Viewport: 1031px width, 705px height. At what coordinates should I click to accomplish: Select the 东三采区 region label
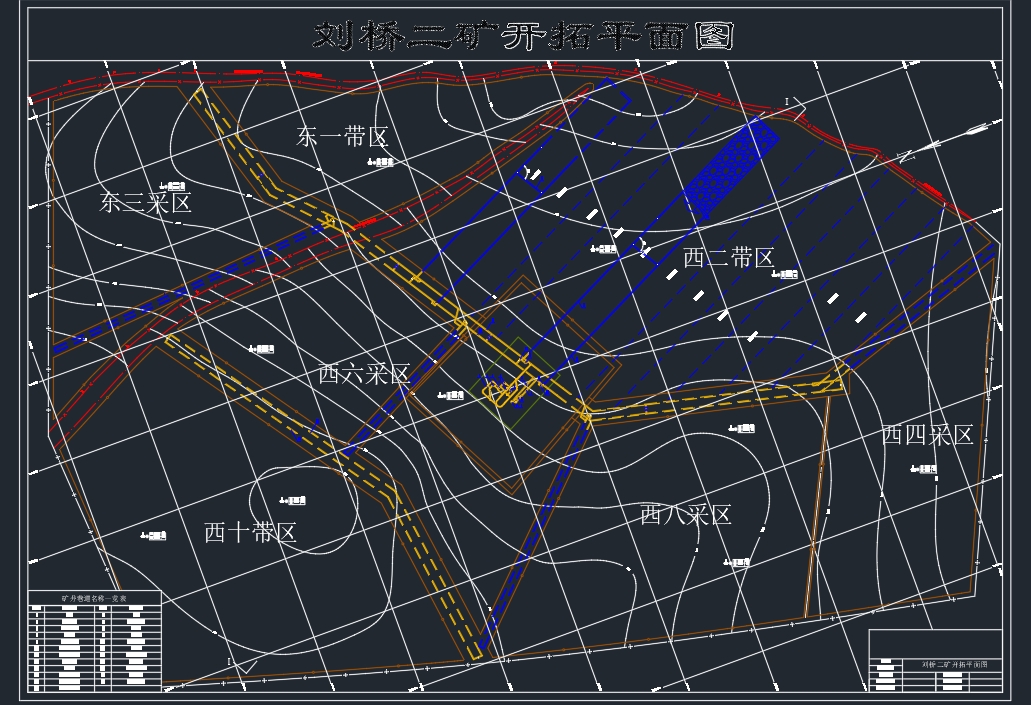145,202
